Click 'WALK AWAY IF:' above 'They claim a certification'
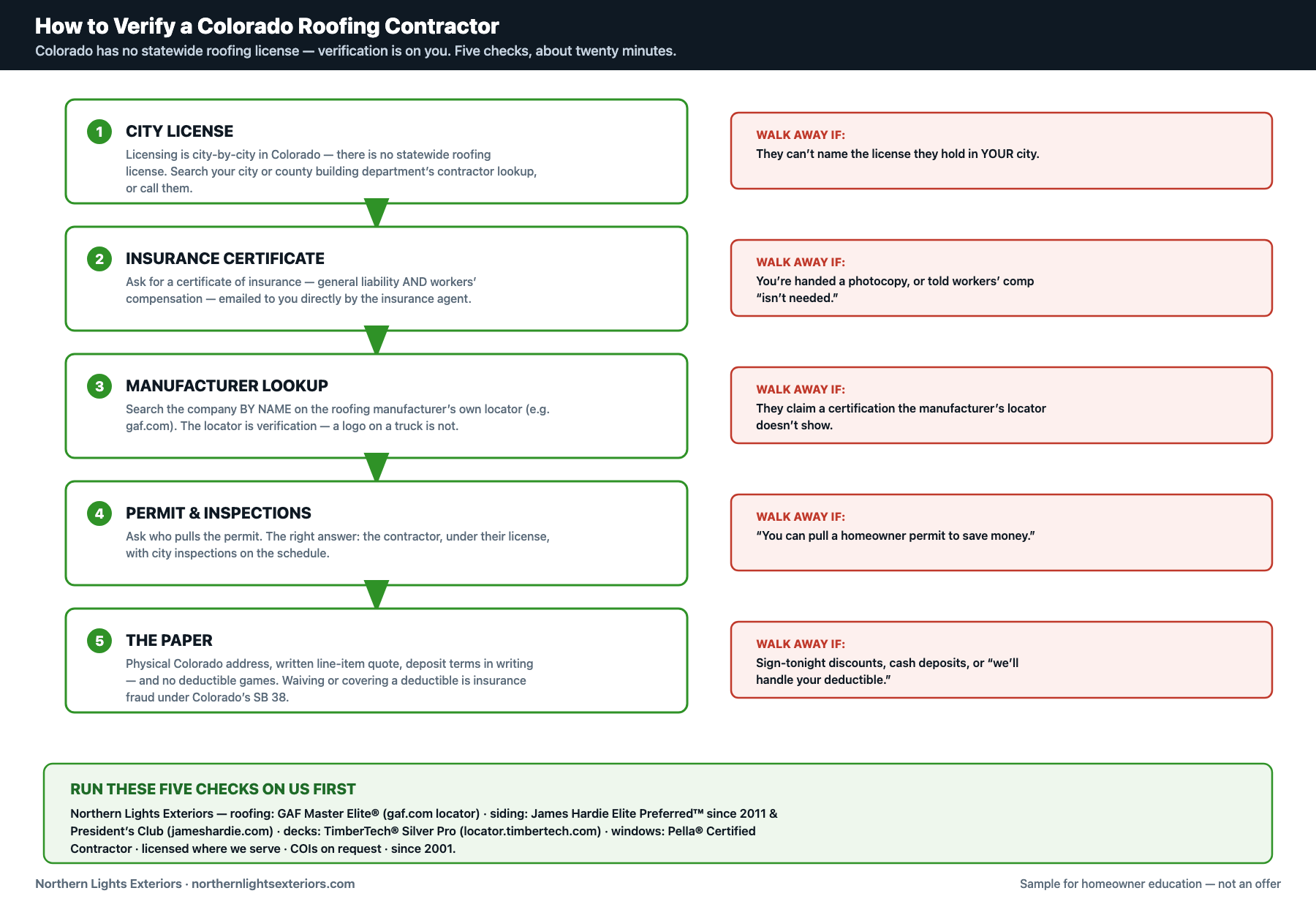Viewport: 1316px width, 907px height. [801, 390]
